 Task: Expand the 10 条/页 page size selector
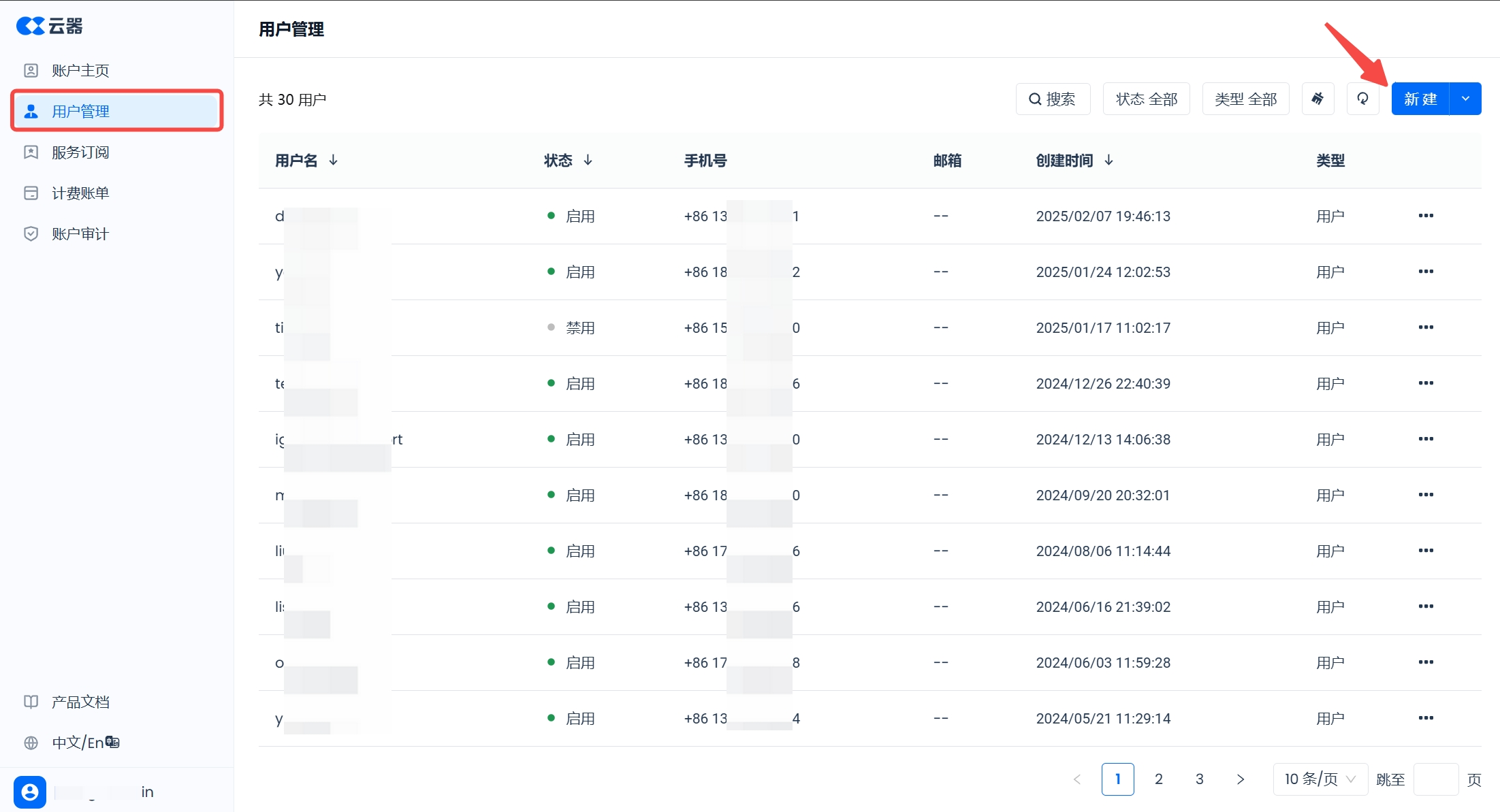tap(1320, 779)
